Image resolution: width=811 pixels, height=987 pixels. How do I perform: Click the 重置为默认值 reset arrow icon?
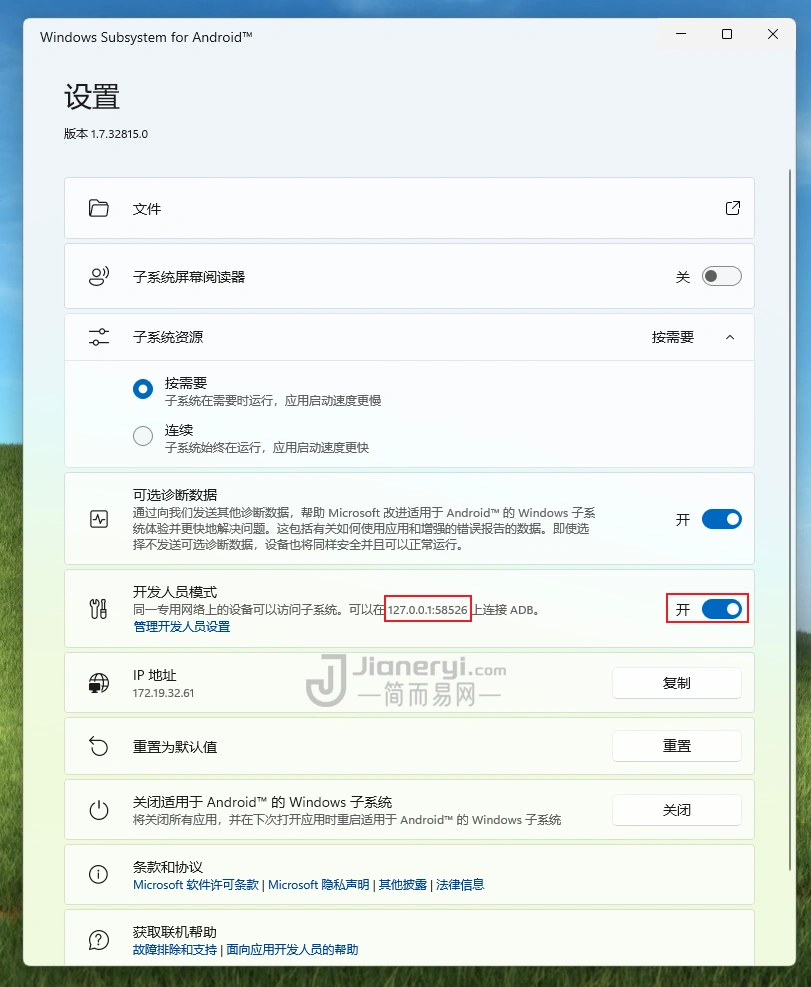click(99, 747)
